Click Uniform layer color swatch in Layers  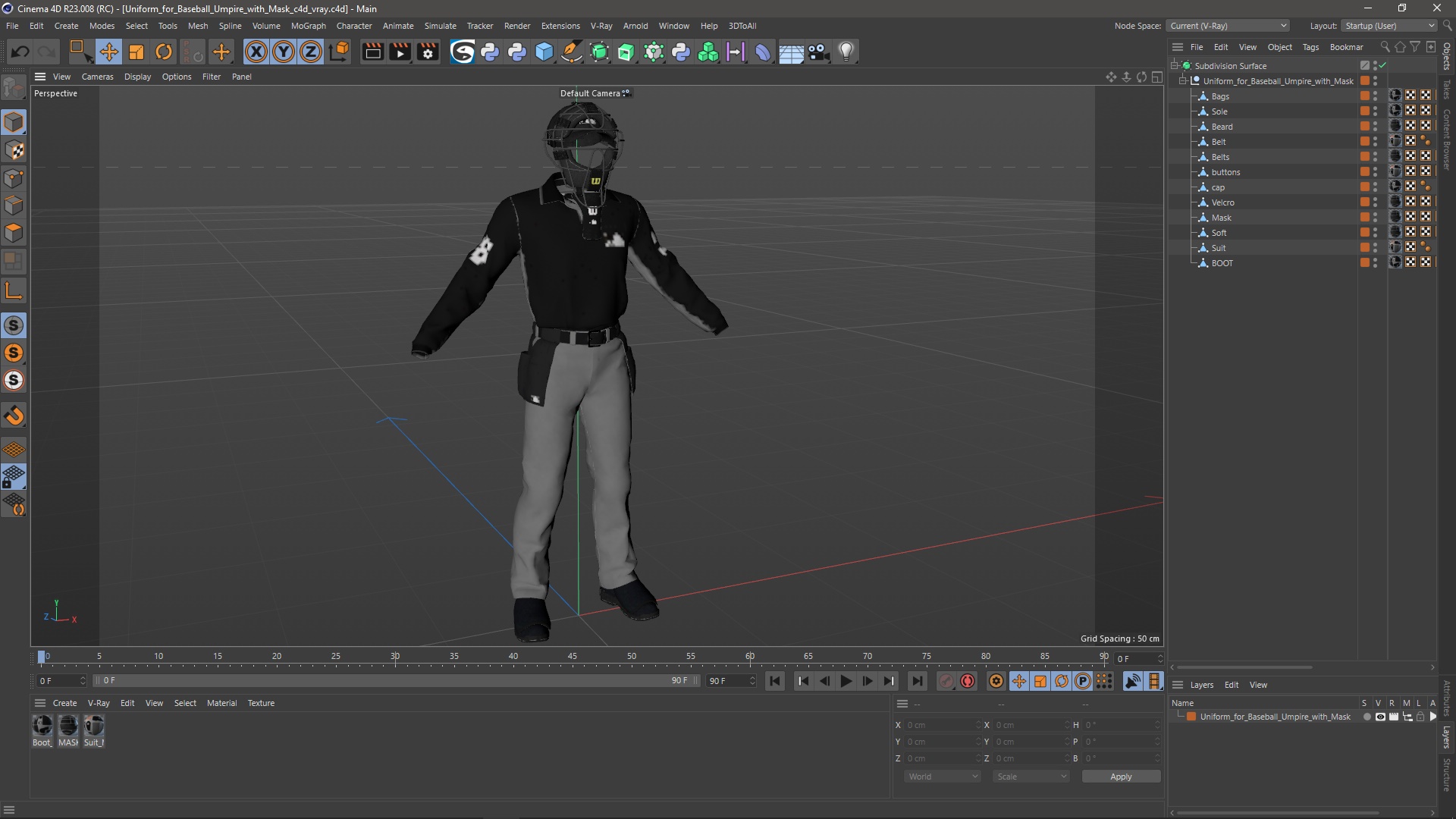click(1191, 717)
